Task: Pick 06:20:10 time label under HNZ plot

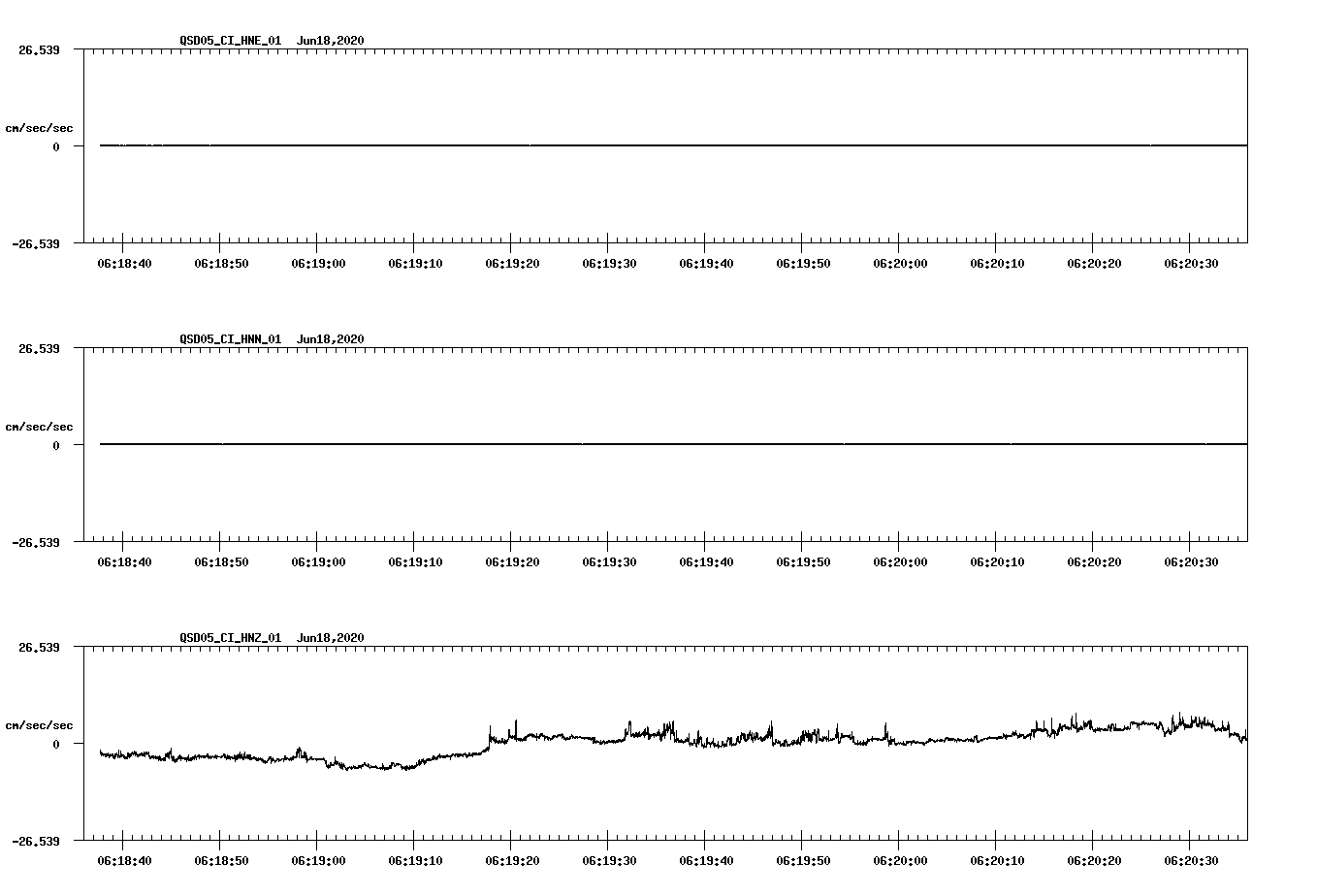Action: (997, 861)
